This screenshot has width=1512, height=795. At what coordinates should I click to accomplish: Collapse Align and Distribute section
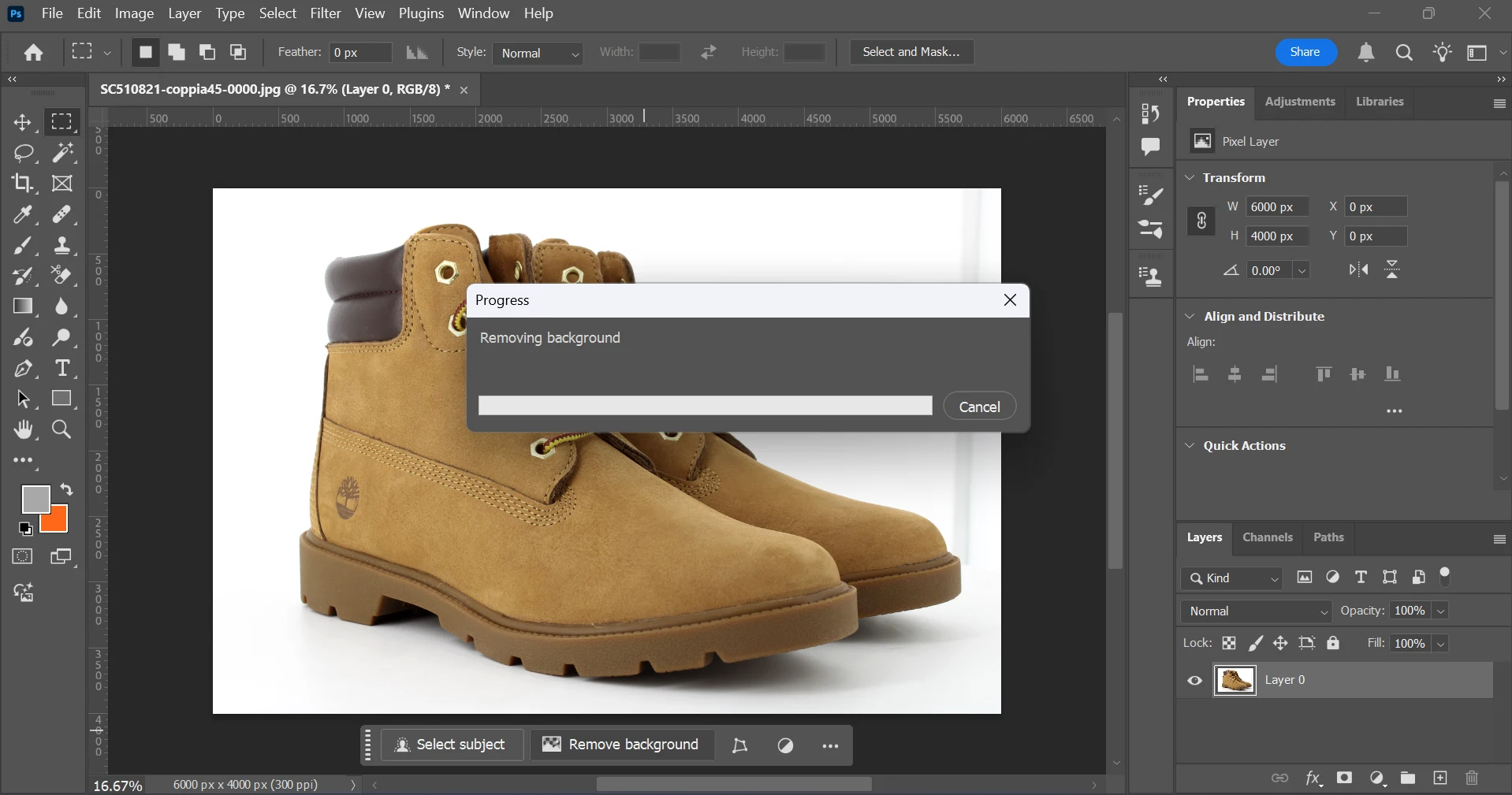(1190, 316)
